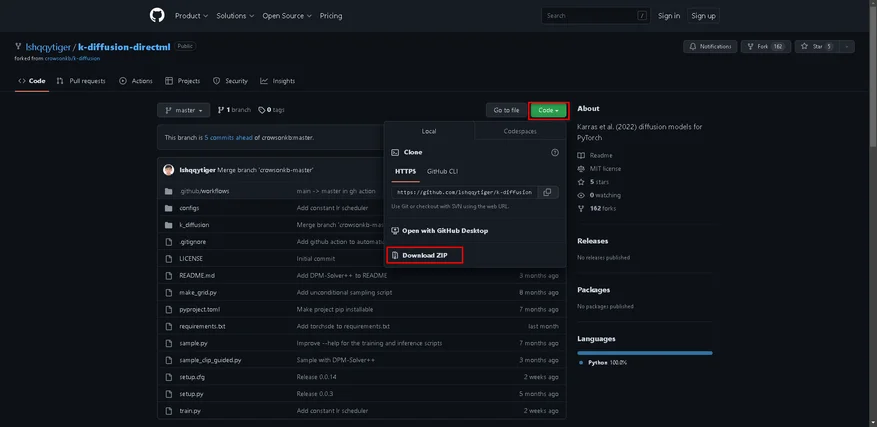Open the setup.cfg file

coord(192,377)
